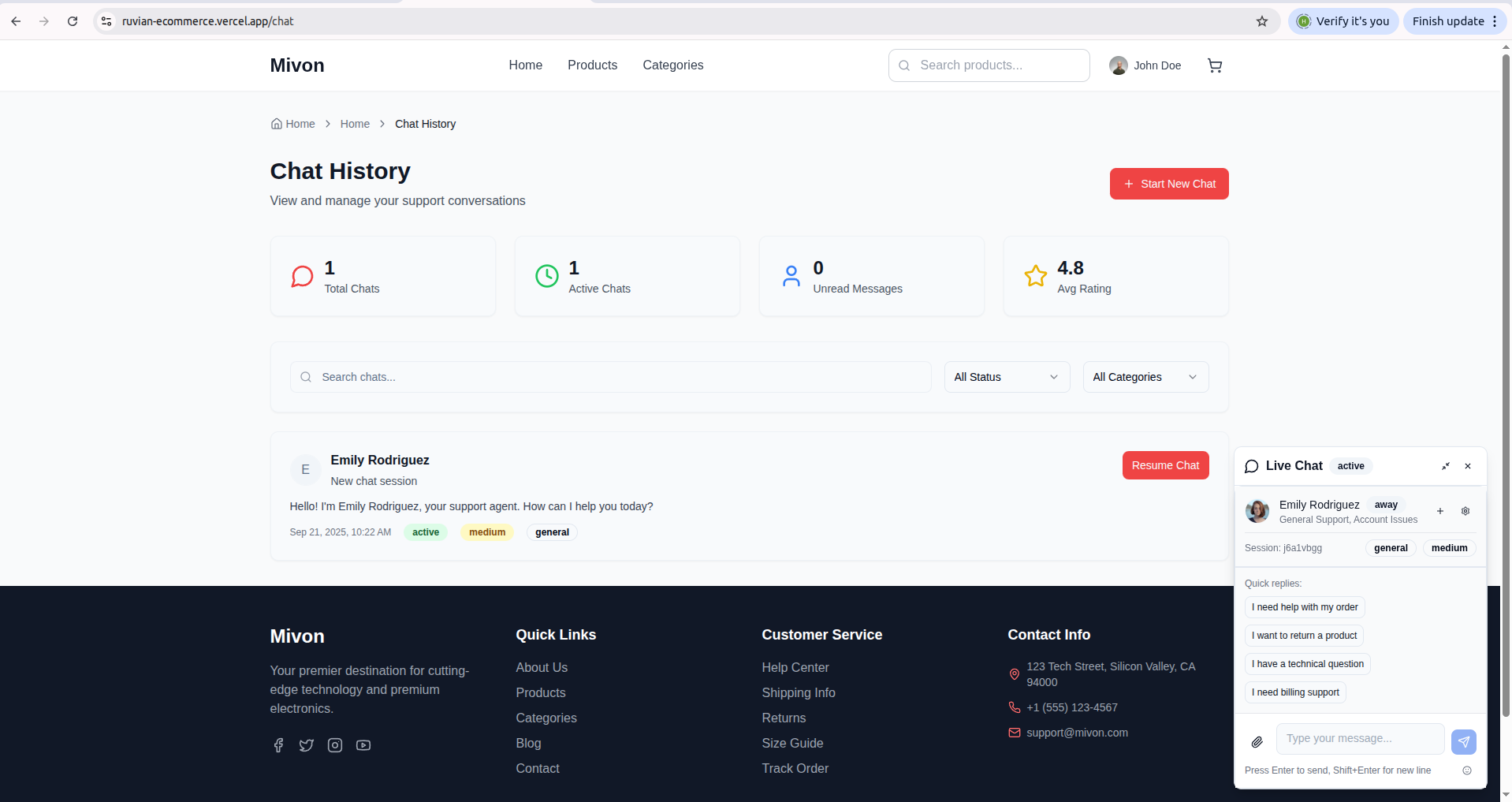Viewport: 1512px width, 802px height.
Task: Open the emoji picker icon
Action: coord(1467,770)
